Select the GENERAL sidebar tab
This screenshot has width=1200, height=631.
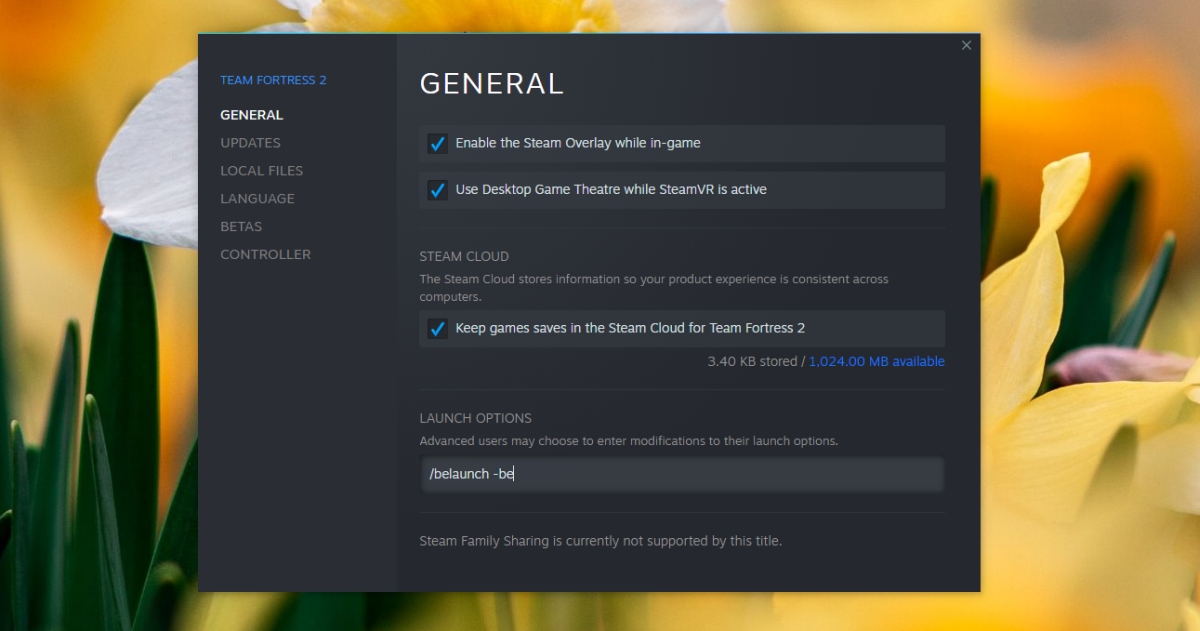click(252, 115)
